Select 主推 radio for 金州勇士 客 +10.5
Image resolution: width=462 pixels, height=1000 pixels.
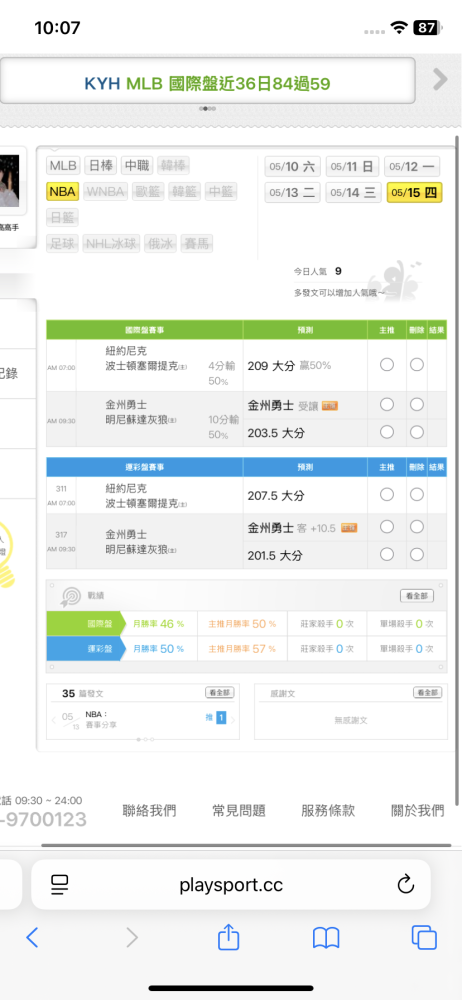click(387, 527)
